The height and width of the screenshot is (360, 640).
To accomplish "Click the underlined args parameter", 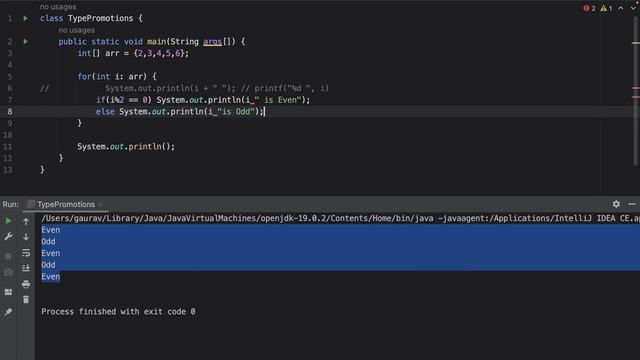I will click(x=212, y=42).
